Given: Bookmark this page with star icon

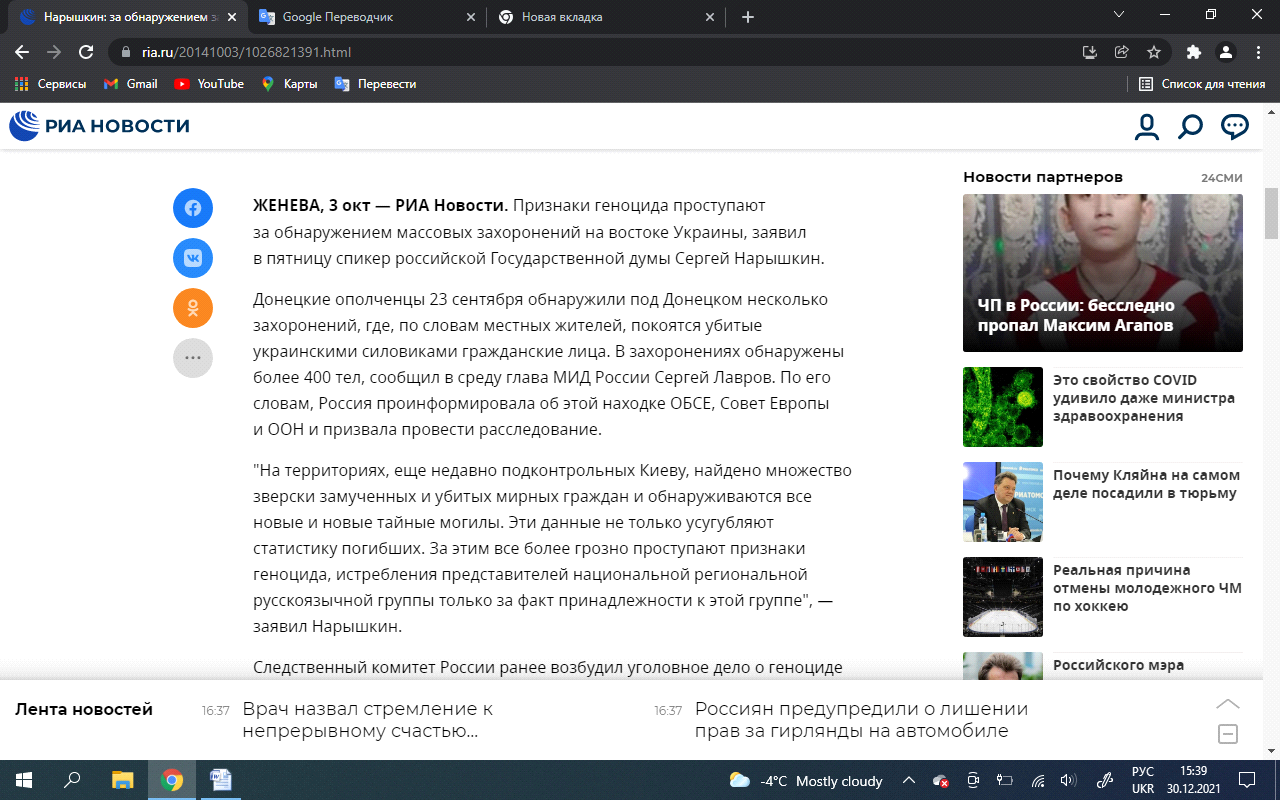Looking at the screenshot, I should pos(1154,52).
